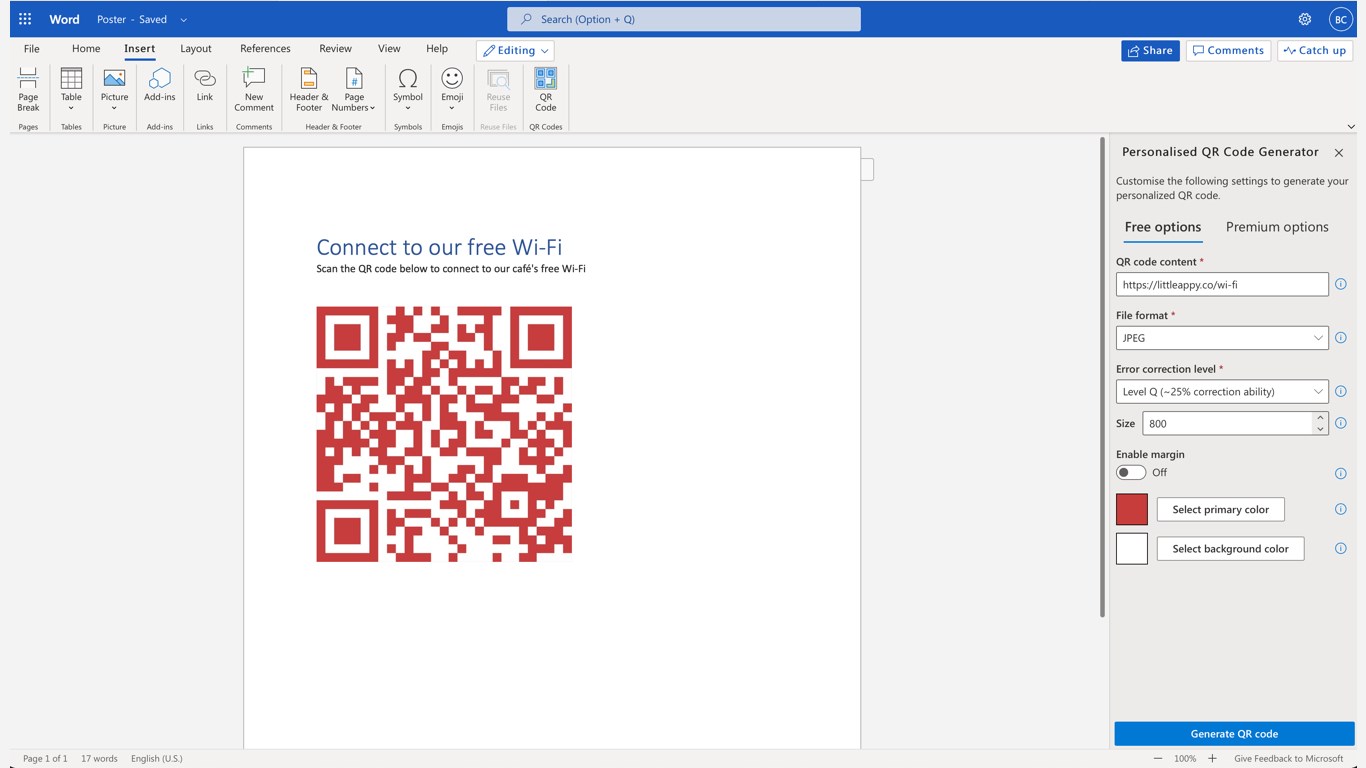Open the Emoji picker
This screenshot has height=768, width=1366.
click(x=452, y=90)
